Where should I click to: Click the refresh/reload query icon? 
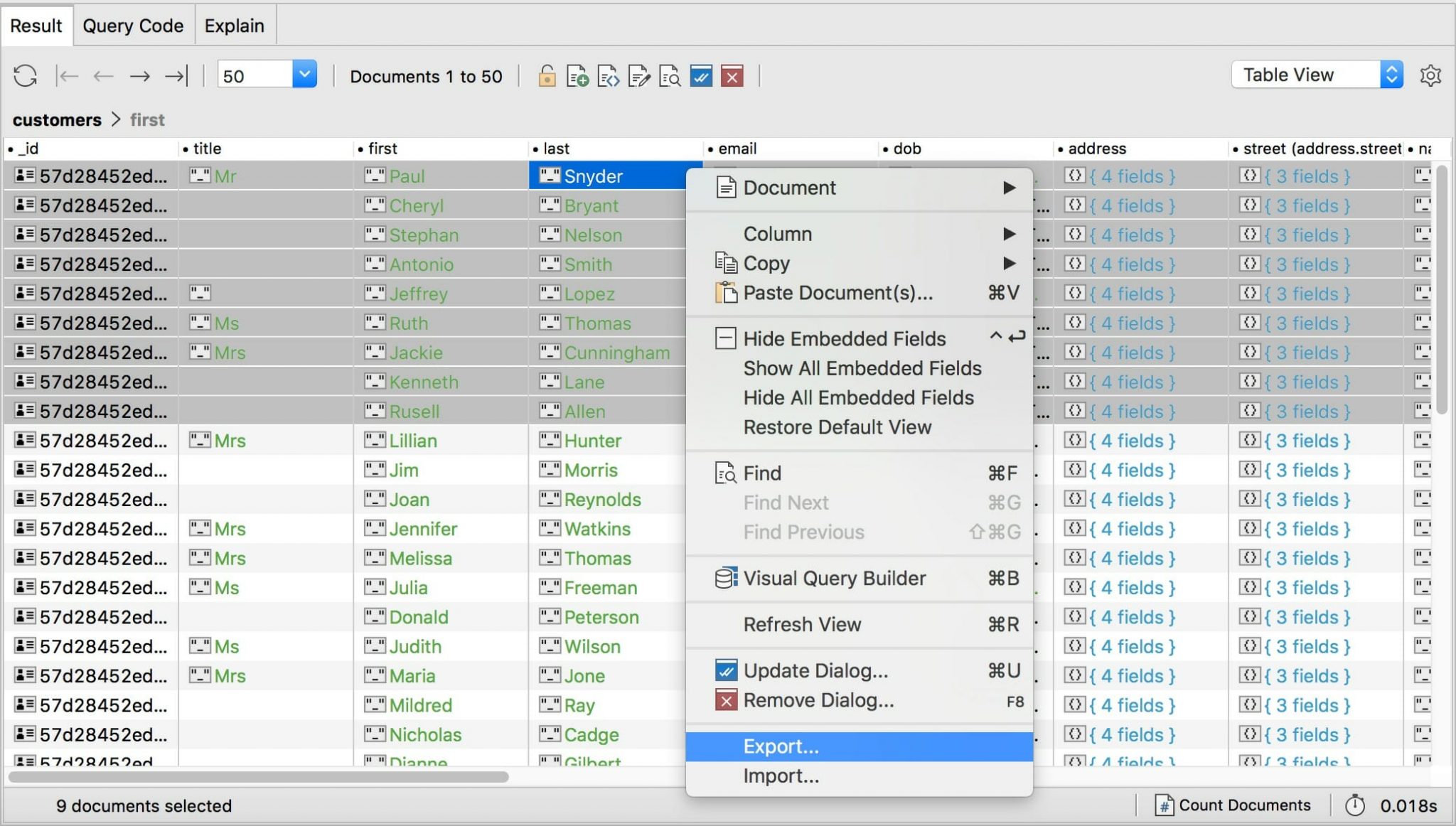point(24,75)
